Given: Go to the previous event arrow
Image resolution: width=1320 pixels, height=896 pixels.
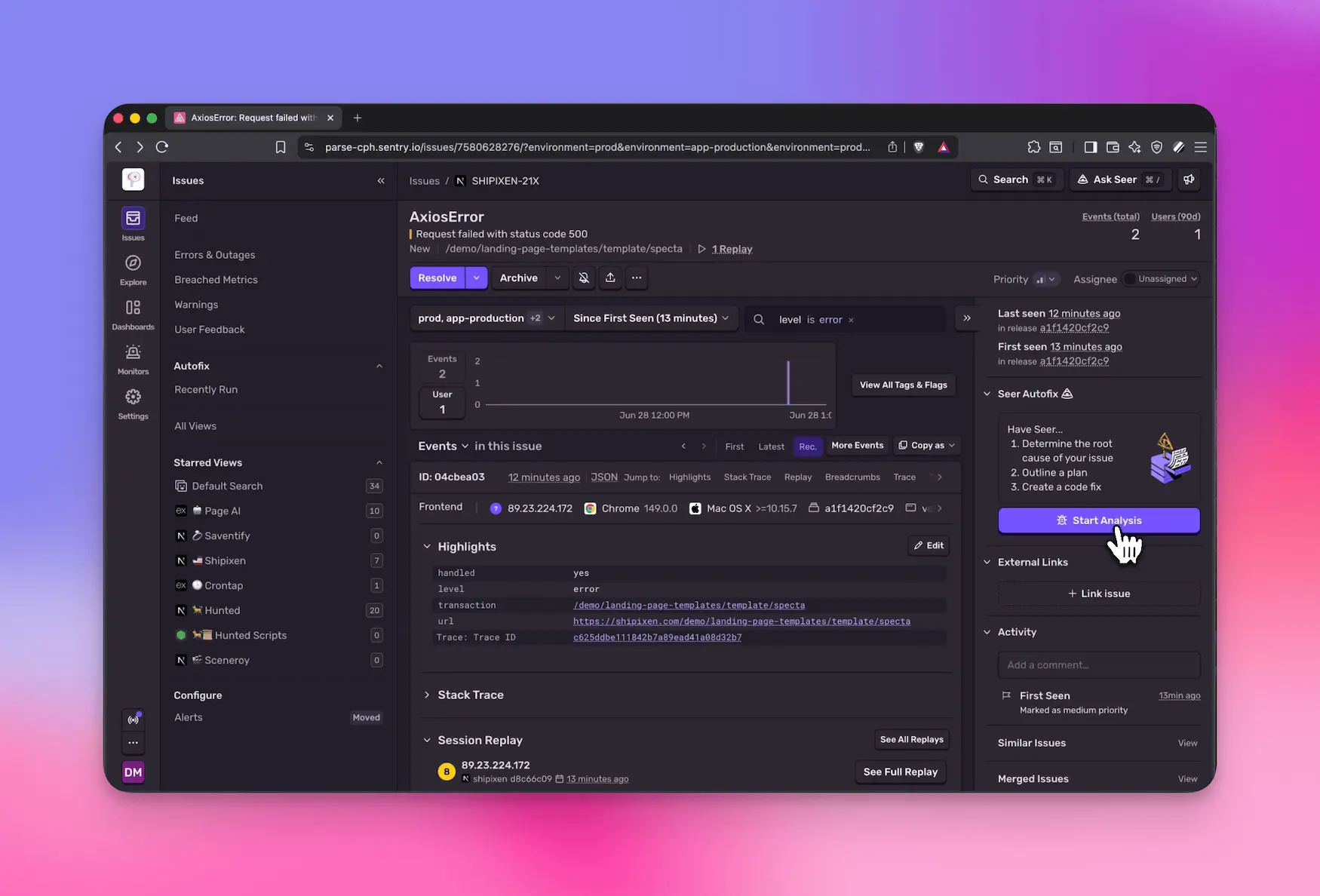Looking at the screenshot, I should tap(683, 446).
